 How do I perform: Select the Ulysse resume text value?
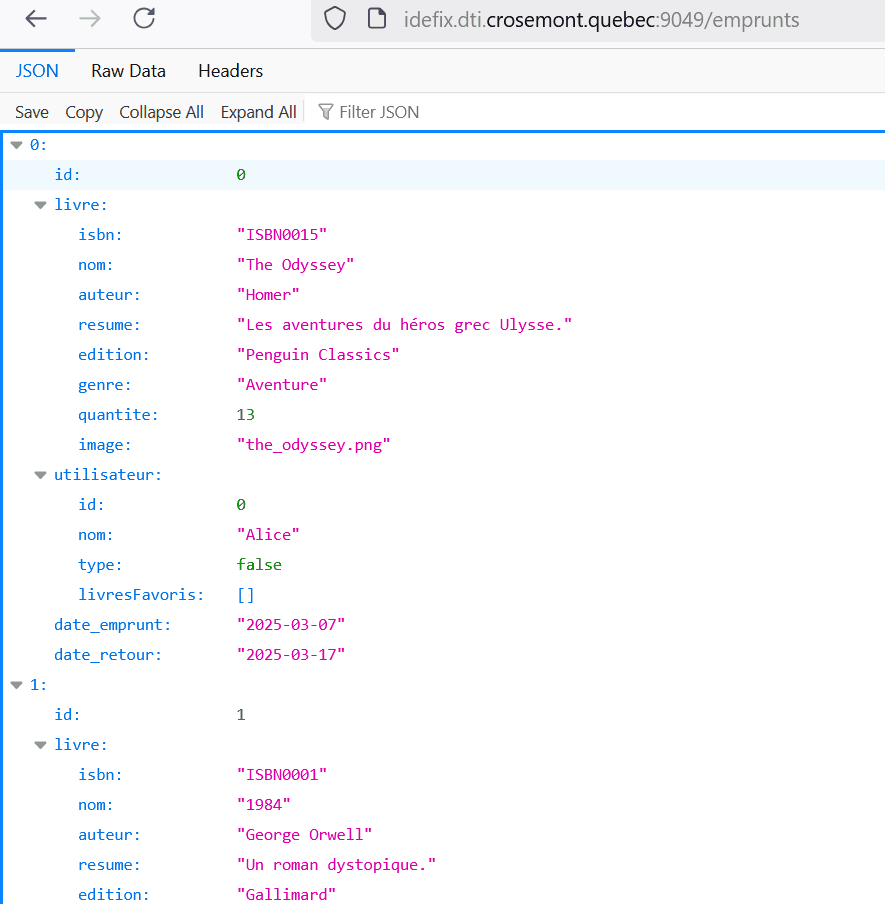pyautogui.click(x=404, y=325)
